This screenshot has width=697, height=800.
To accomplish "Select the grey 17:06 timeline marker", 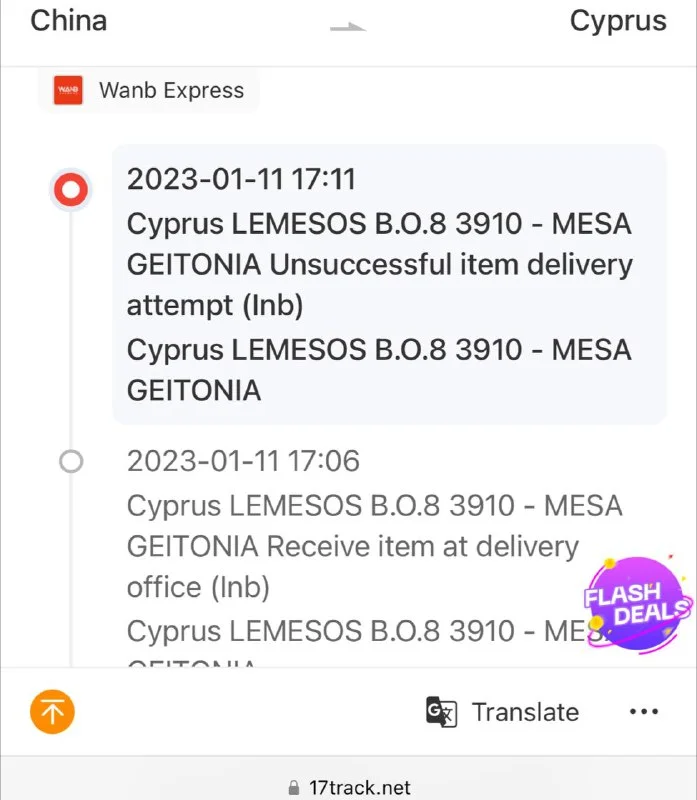I will coord(71,461).
